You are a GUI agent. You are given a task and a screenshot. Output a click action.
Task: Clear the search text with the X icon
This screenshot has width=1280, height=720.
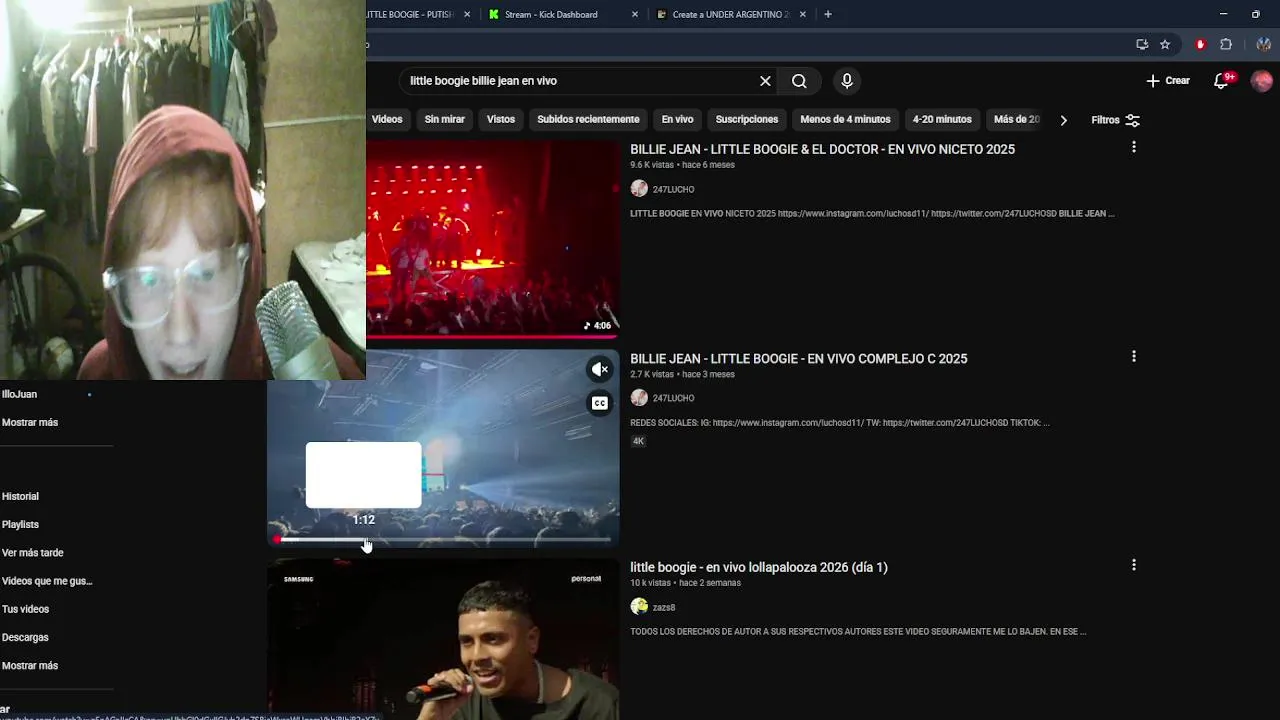(x=765, y=81)
